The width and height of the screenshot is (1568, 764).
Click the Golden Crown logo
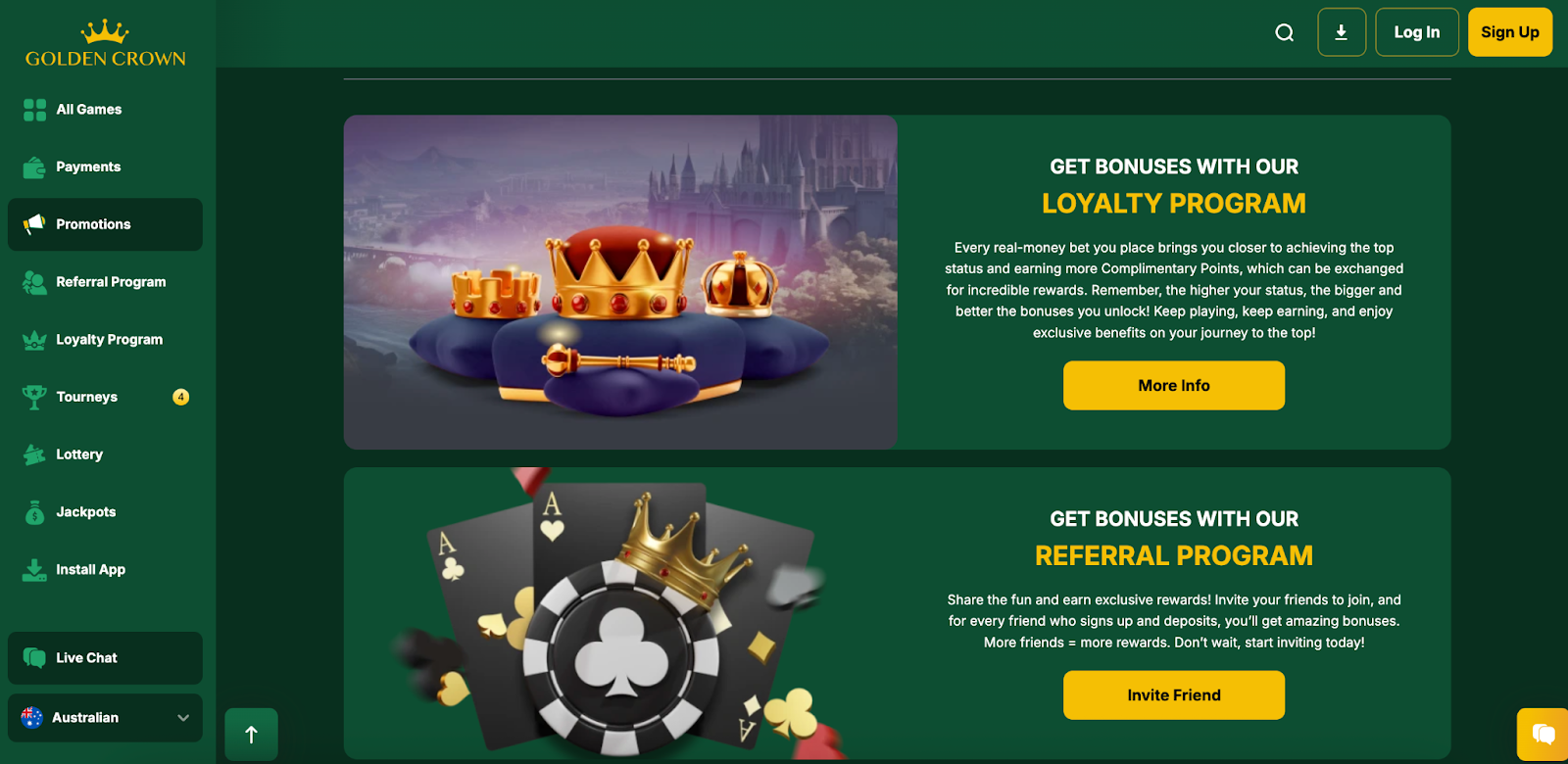coord(106,43)
